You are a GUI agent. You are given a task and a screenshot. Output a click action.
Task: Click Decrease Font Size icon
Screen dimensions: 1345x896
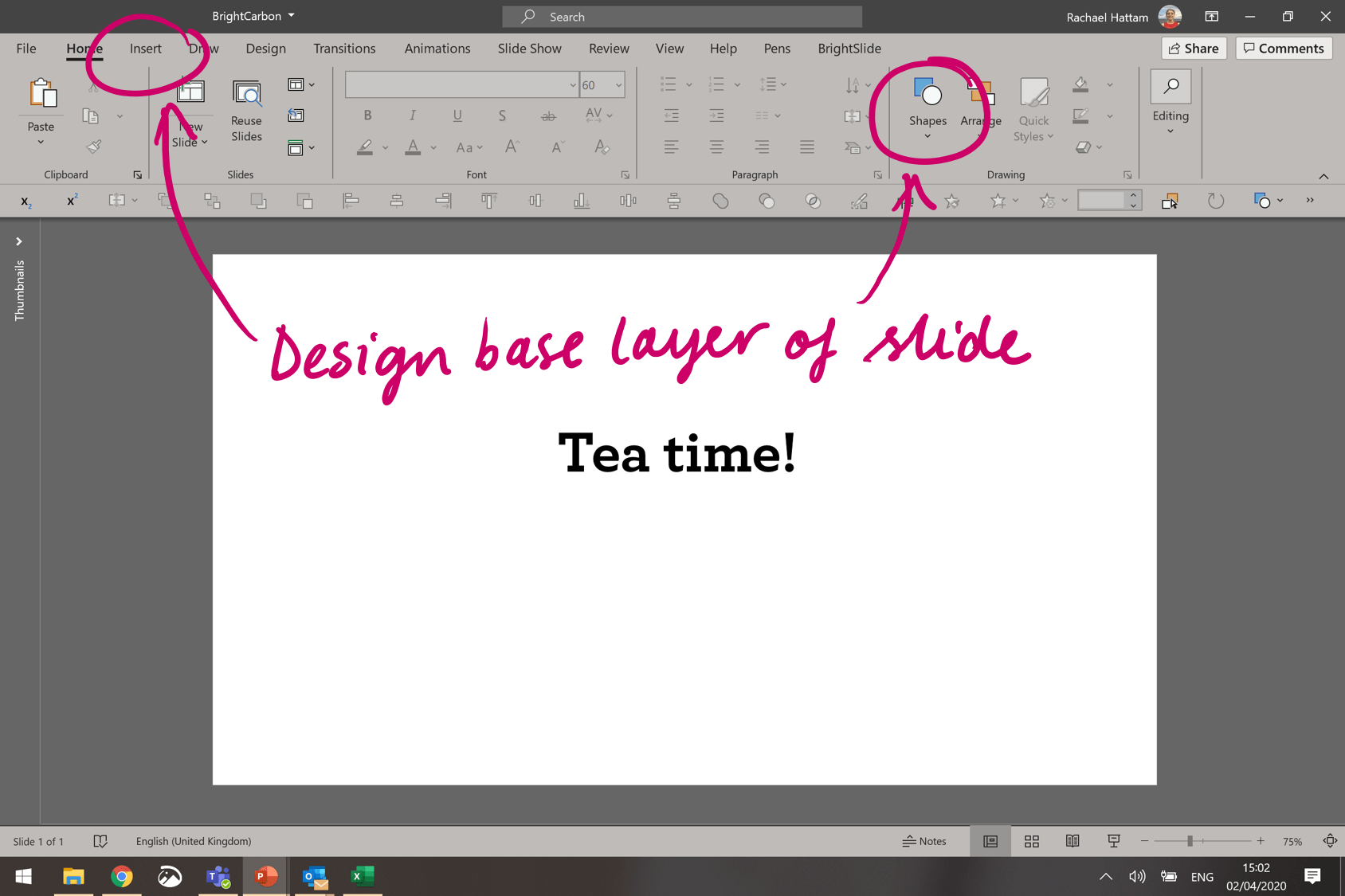(x=558, y=147)
